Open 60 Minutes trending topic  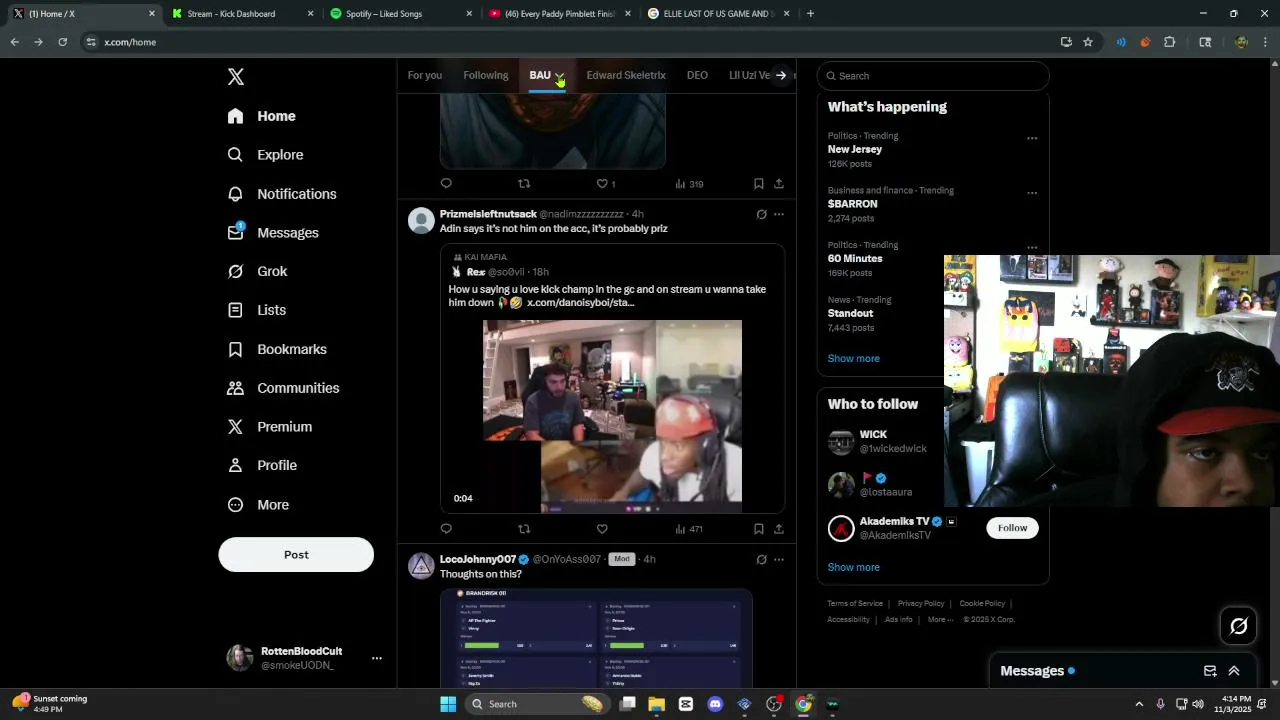pos(855,258)
